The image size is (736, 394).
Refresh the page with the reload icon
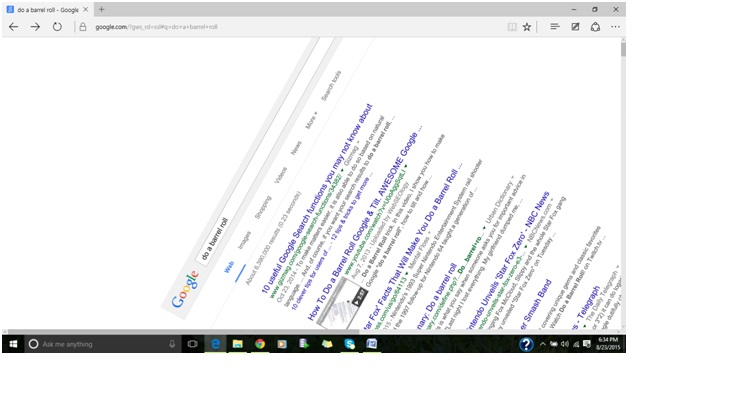[57, 27]
